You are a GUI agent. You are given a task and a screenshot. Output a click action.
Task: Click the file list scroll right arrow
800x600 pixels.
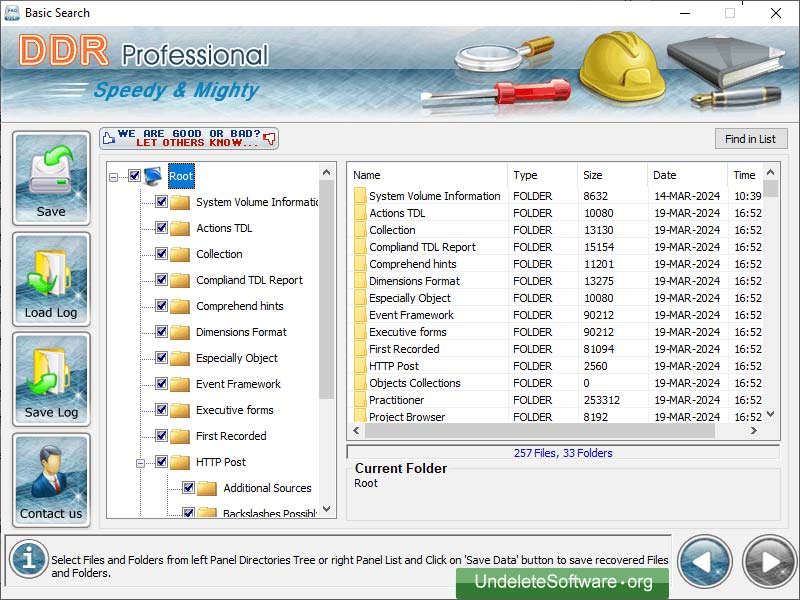pyautogui.click(x=753, y=431)
